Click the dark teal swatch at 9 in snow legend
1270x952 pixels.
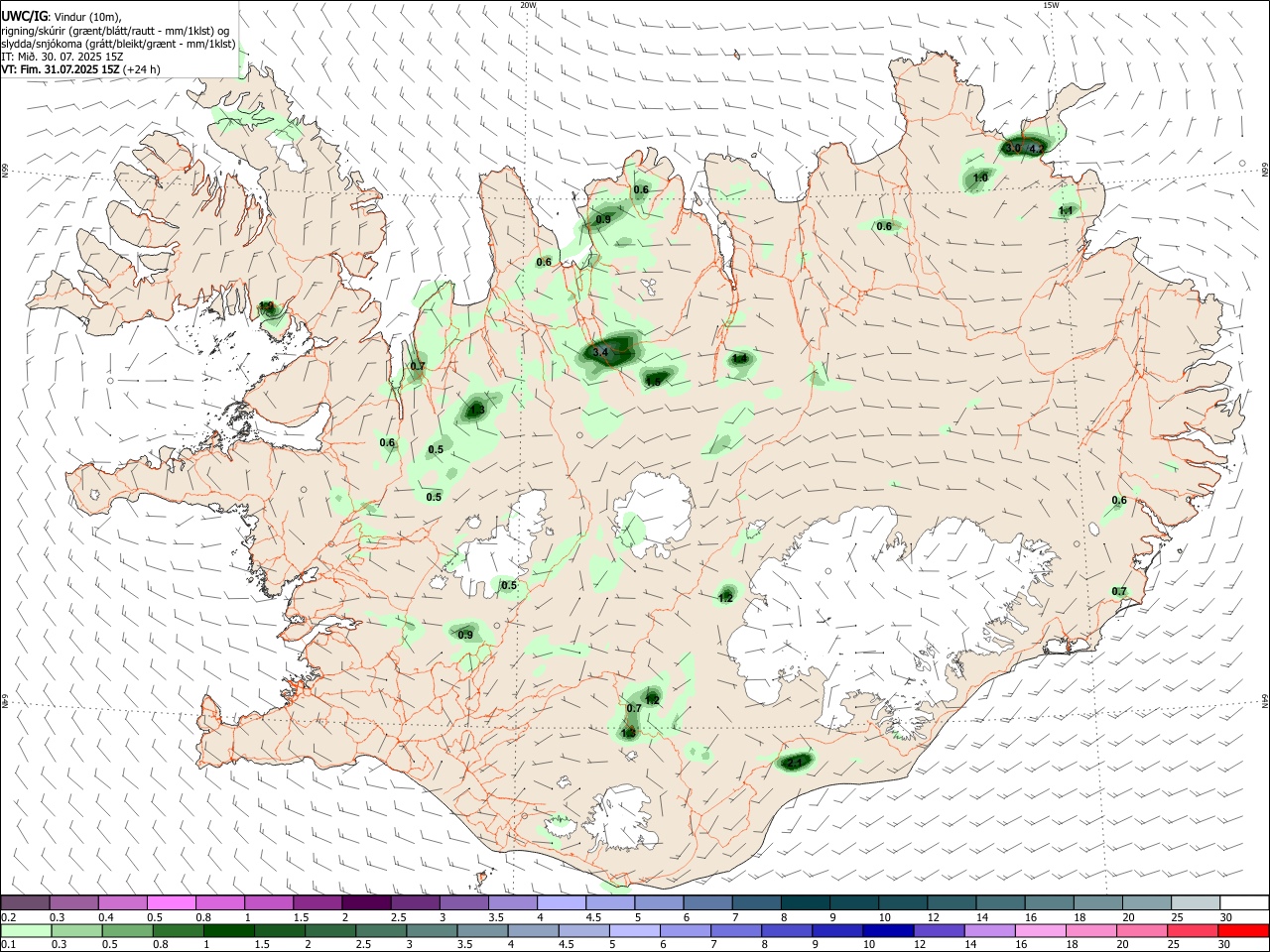[853, 903]
